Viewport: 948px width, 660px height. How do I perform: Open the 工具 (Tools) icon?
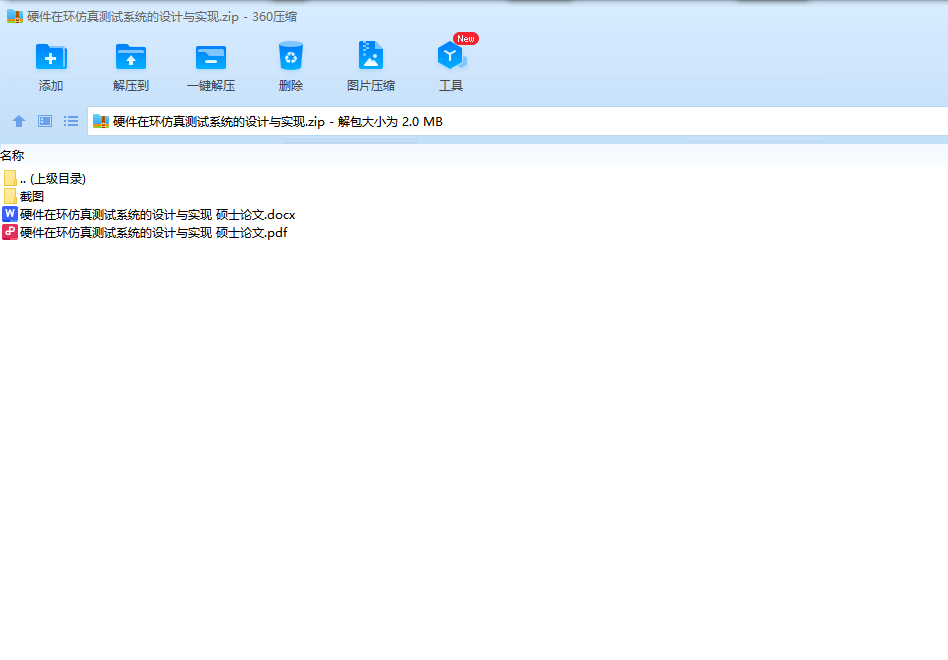pos(451,56)
